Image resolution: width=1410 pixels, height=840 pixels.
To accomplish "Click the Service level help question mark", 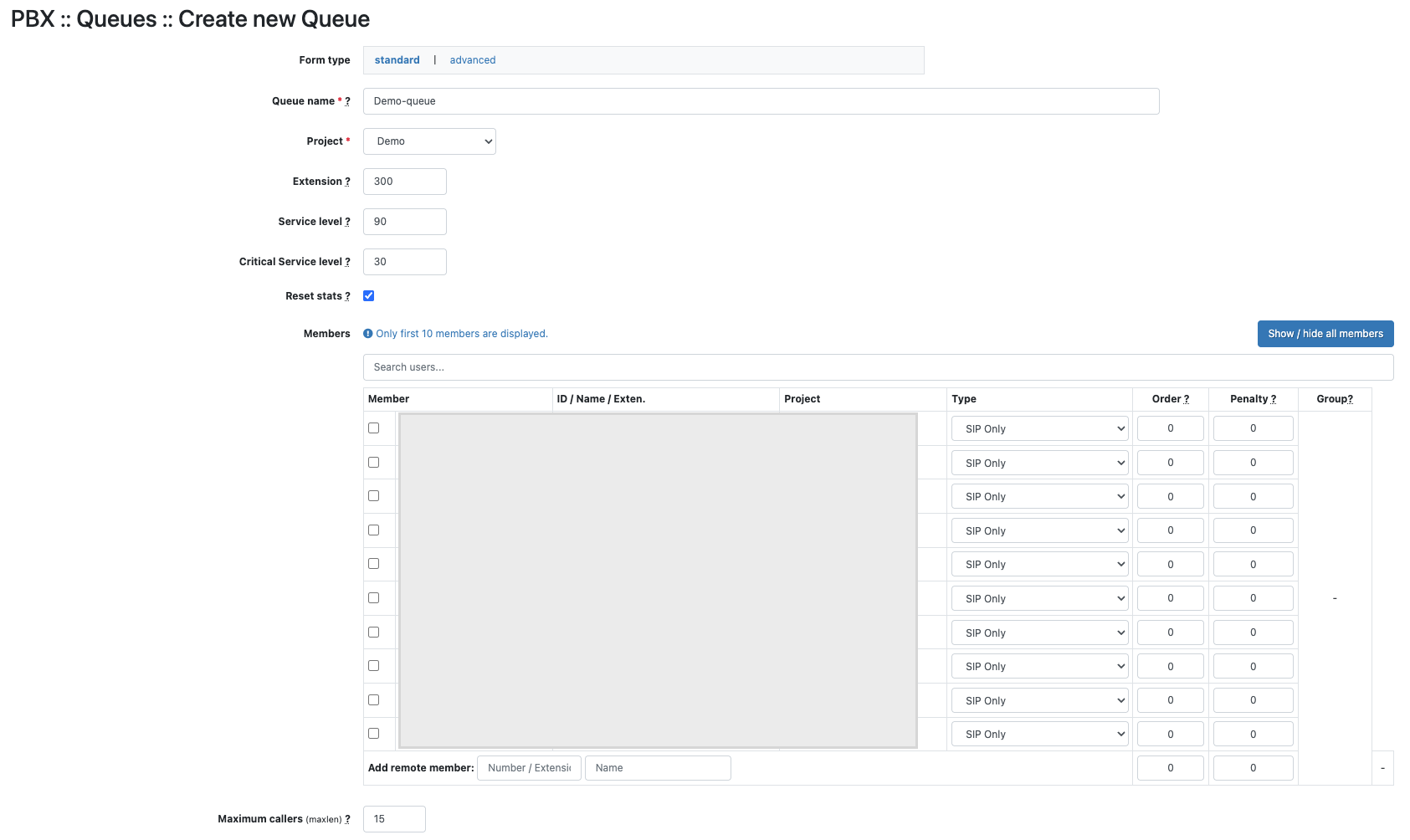I will click(348, 222).
